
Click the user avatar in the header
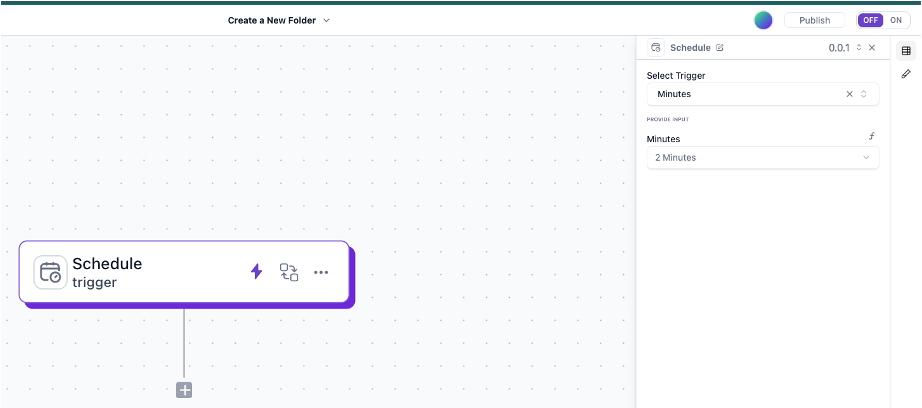click(x=763, y=20)
